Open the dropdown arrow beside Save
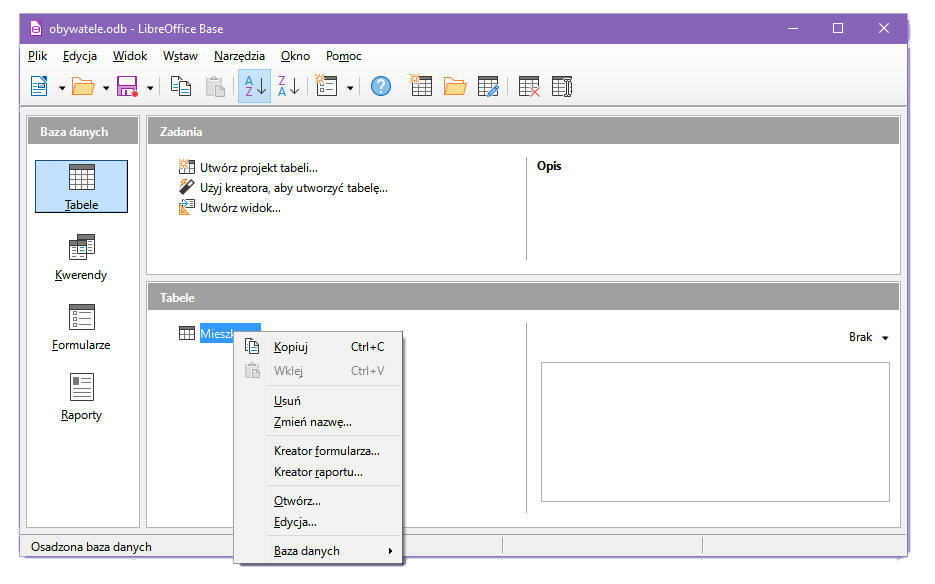Viewport: 935px width, 584px height. coord(150,88)
